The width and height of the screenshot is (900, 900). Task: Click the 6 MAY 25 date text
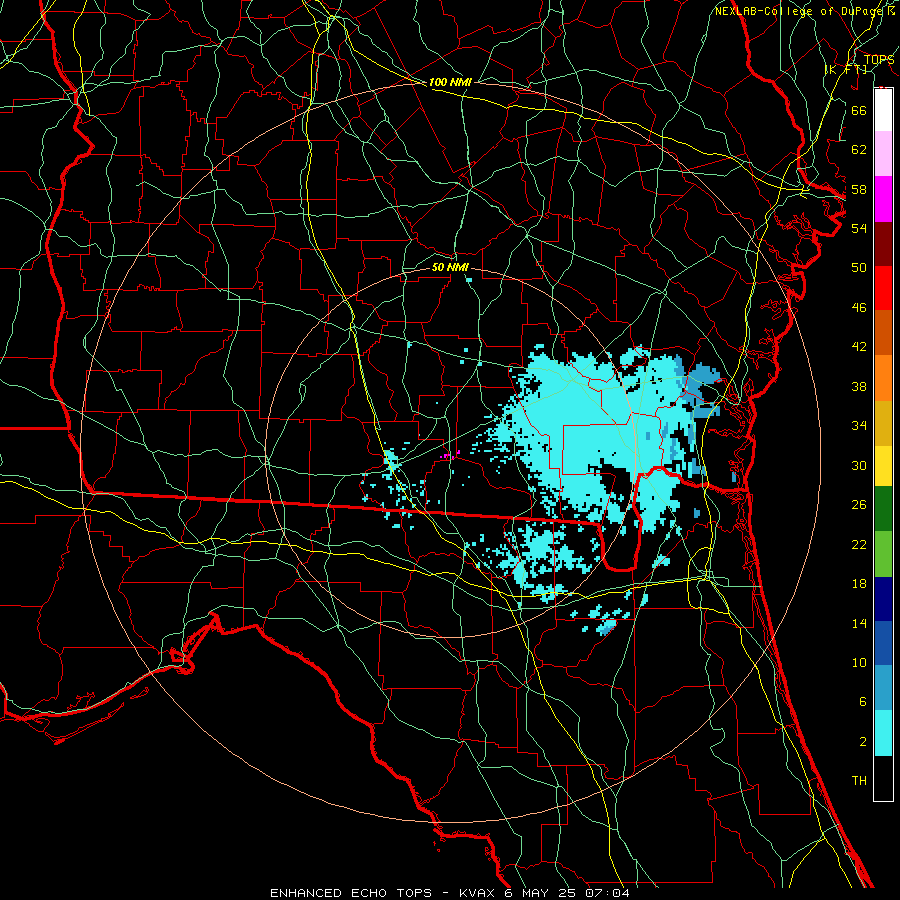click(541, 893)
